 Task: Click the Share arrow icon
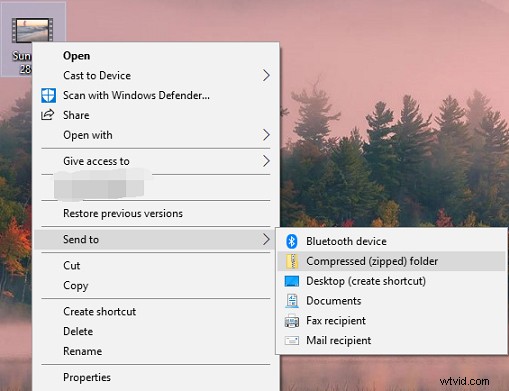click(x=48, y=115)
